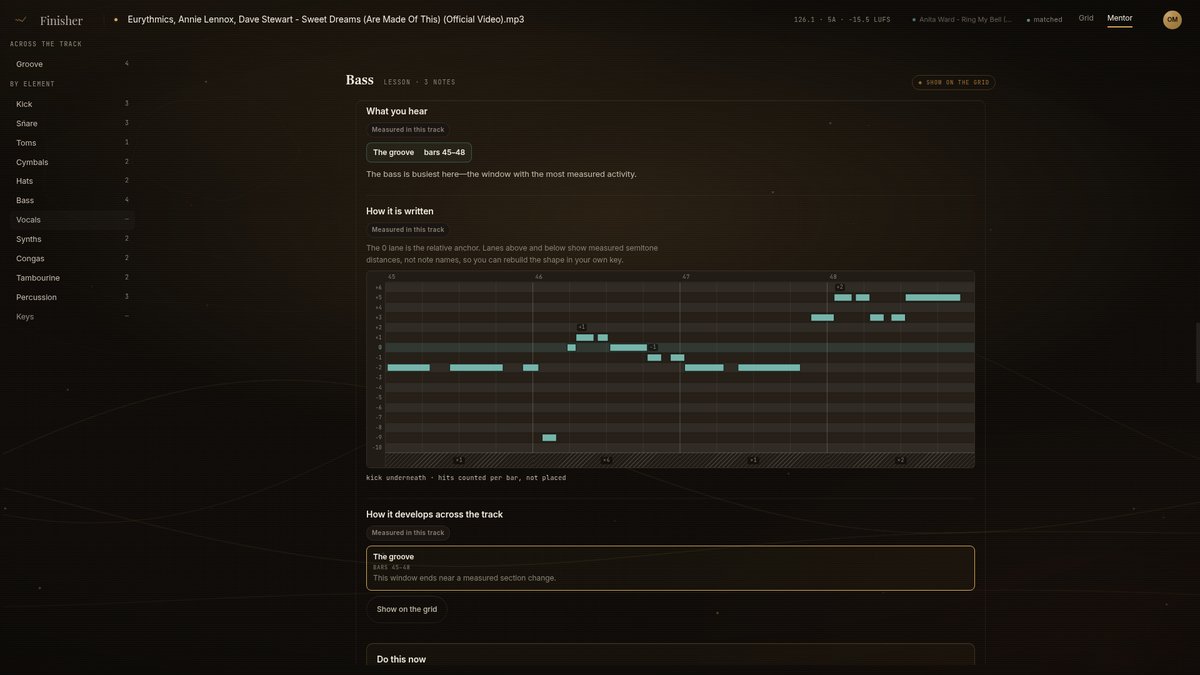Click Measured in this track under How it develops

tap(408, 532)
